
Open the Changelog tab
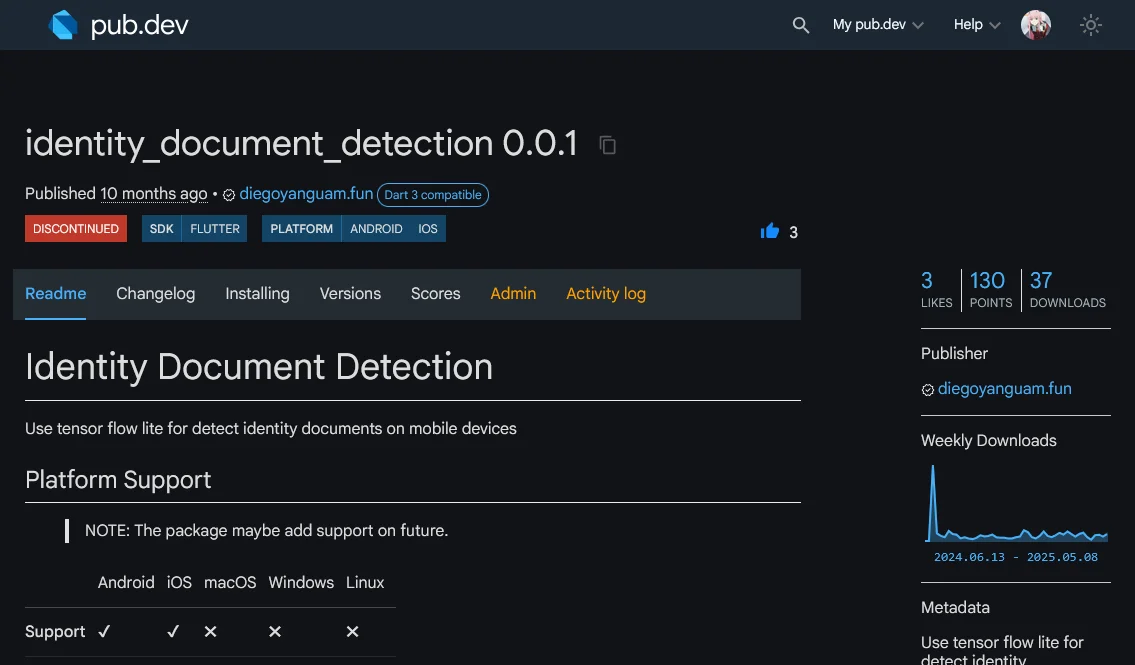point(156,294)
